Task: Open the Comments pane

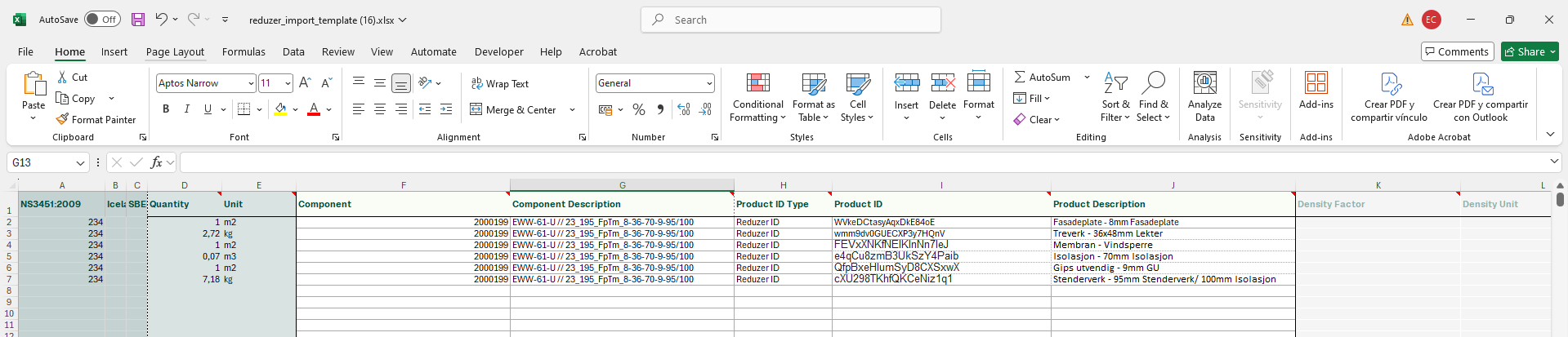Action: (x=1457, y=51)
